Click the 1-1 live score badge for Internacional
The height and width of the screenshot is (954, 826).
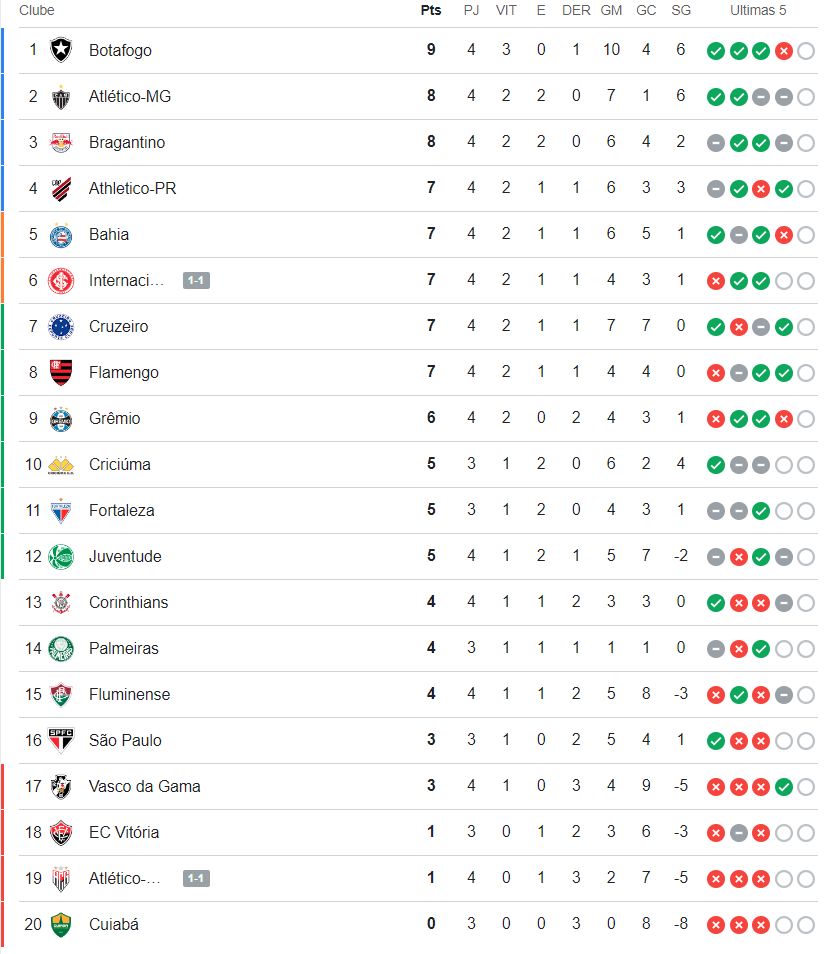(x=196, y=281)
